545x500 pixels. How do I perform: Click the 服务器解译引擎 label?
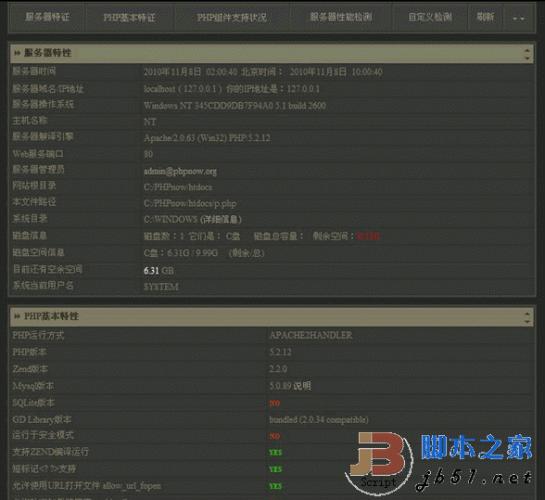43,137
